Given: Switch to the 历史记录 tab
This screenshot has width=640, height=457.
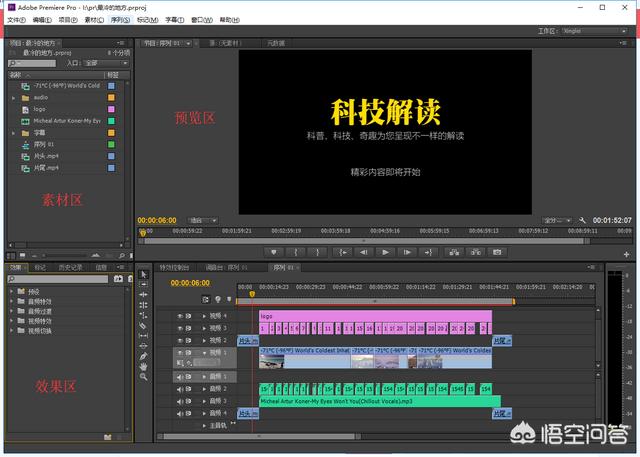Looking at the screenshot, I should coord(71,268).
